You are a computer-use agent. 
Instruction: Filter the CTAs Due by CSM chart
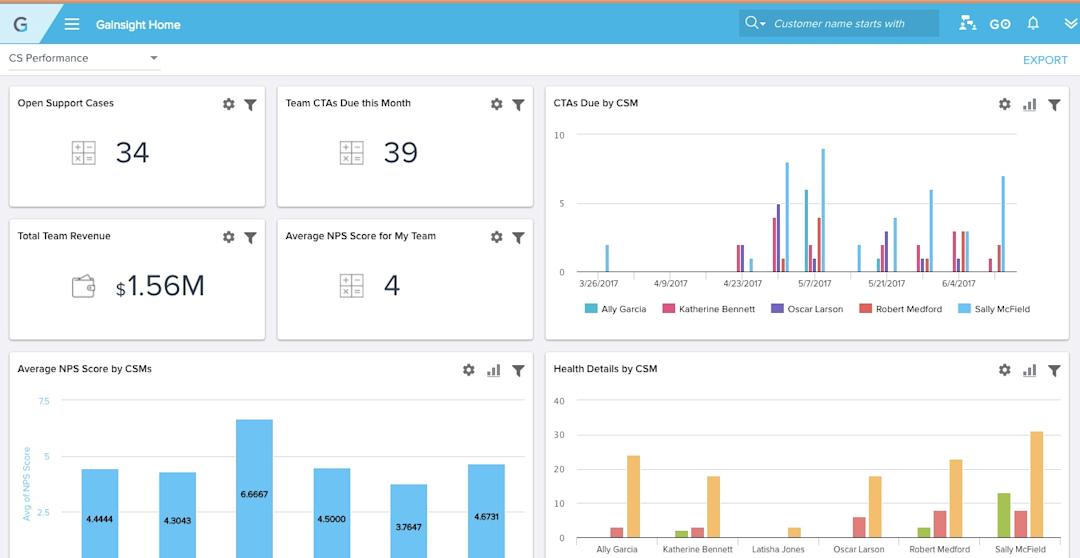point(1054,105)
